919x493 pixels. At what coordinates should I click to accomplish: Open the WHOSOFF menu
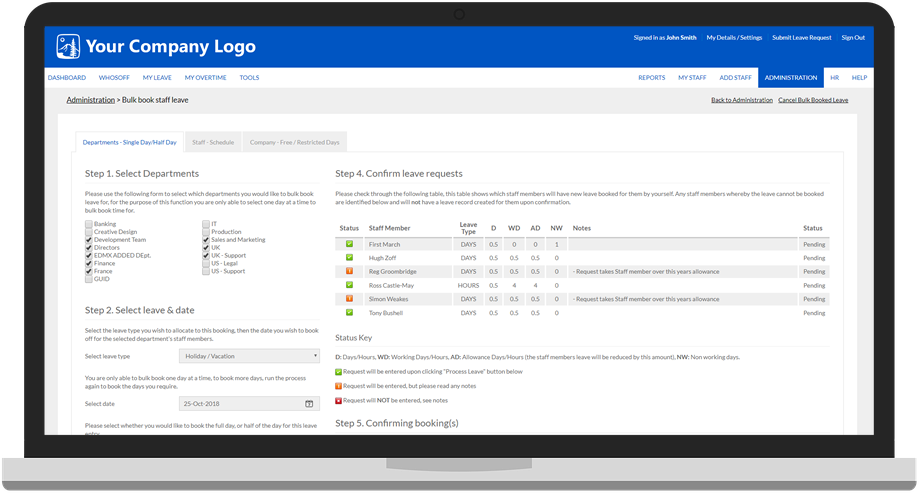pyautogui.click(x=114, y=77)
